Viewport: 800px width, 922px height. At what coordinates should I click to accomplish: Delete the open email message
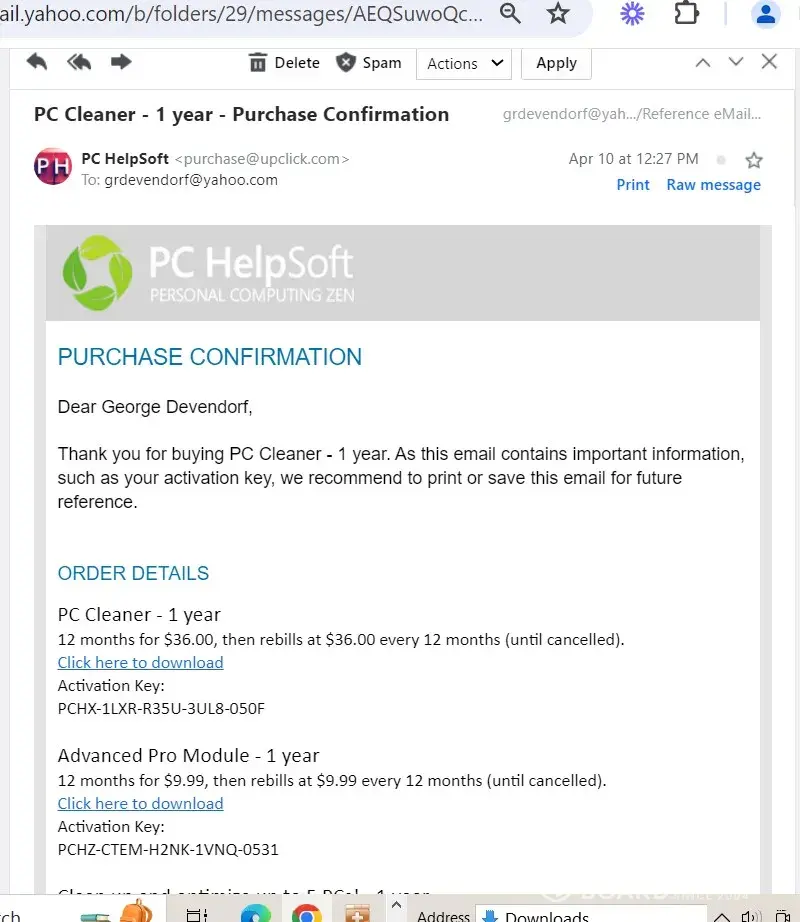[x=284, y=62]
